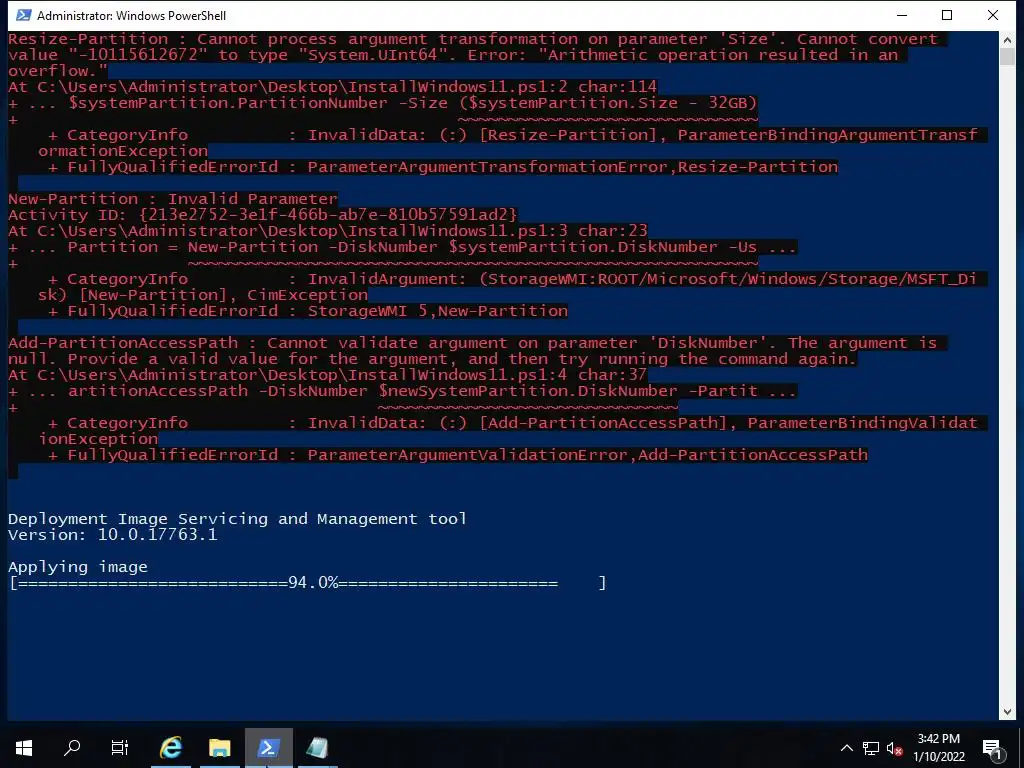Click 'ParameterArgumentValidationError,Add-PartitionAccessPath' text
The width and height of the screenshot is (1024, 768).
pos(588,455)
